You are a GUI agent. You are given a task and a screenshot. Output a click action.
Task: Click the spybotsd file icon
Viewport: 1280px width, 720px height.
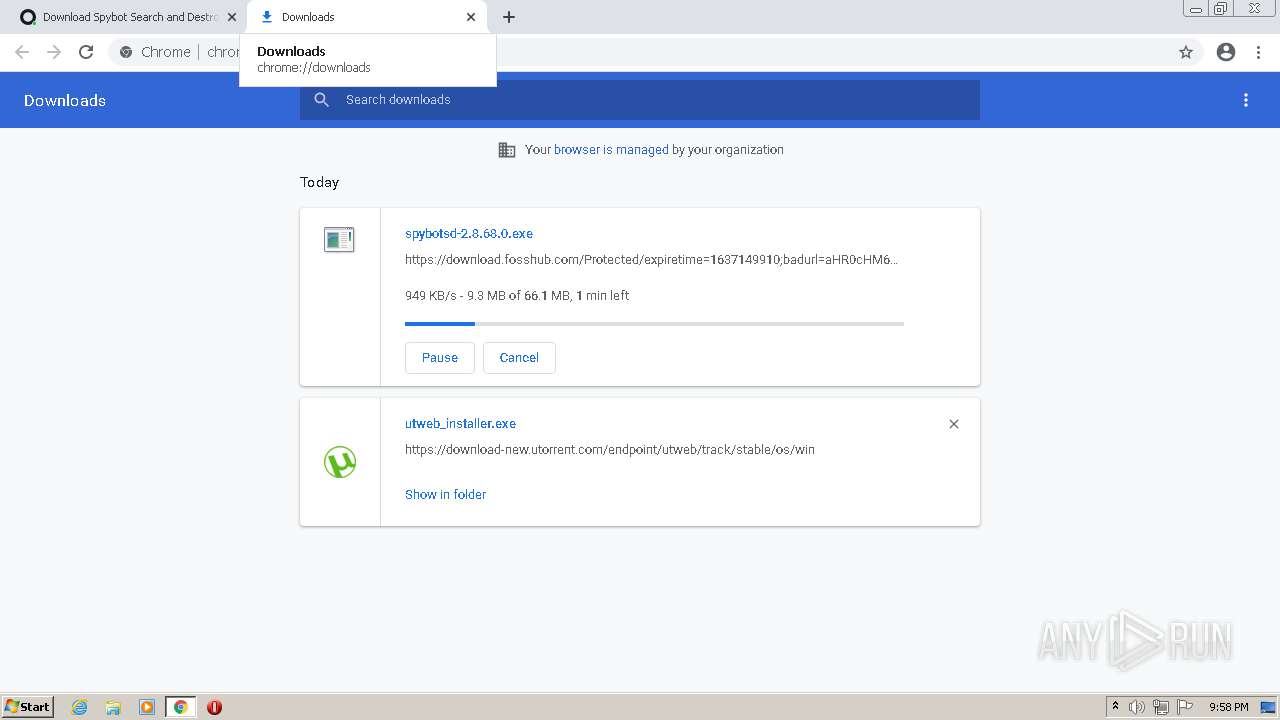(339, 240)
